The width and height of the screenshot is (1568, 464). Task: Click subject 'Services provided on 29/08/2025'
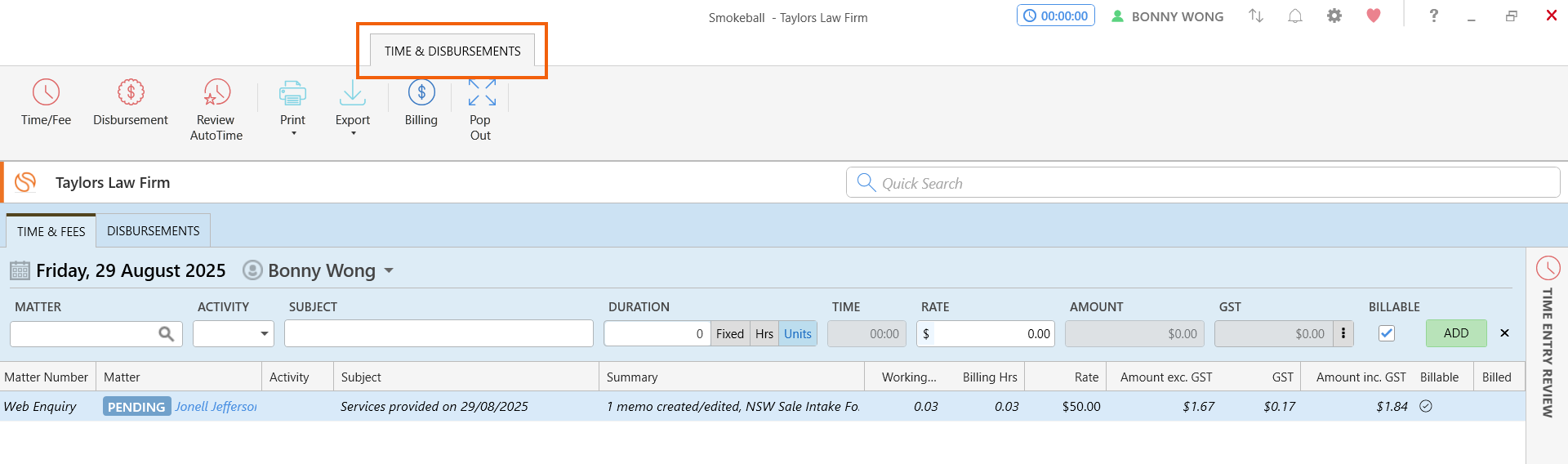tap(434, 406)
